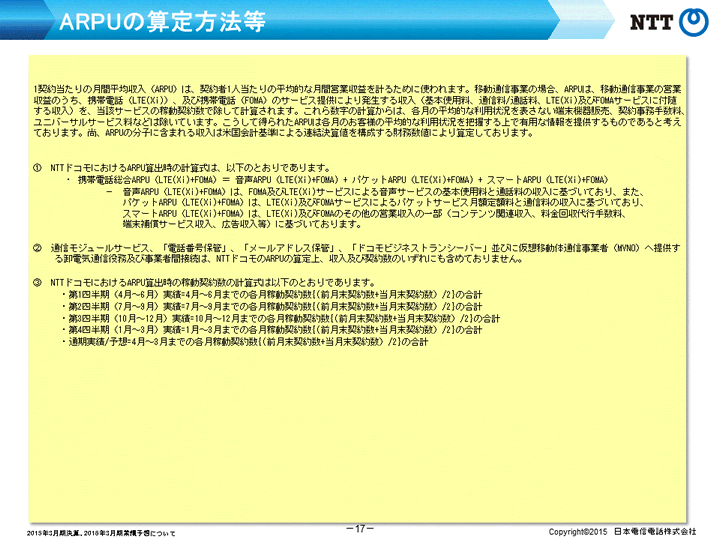Click the line starting スマートARPU (LTE(Xi)+FOMA)は
This screenshot has width=720, height=540.
[374, 214]
